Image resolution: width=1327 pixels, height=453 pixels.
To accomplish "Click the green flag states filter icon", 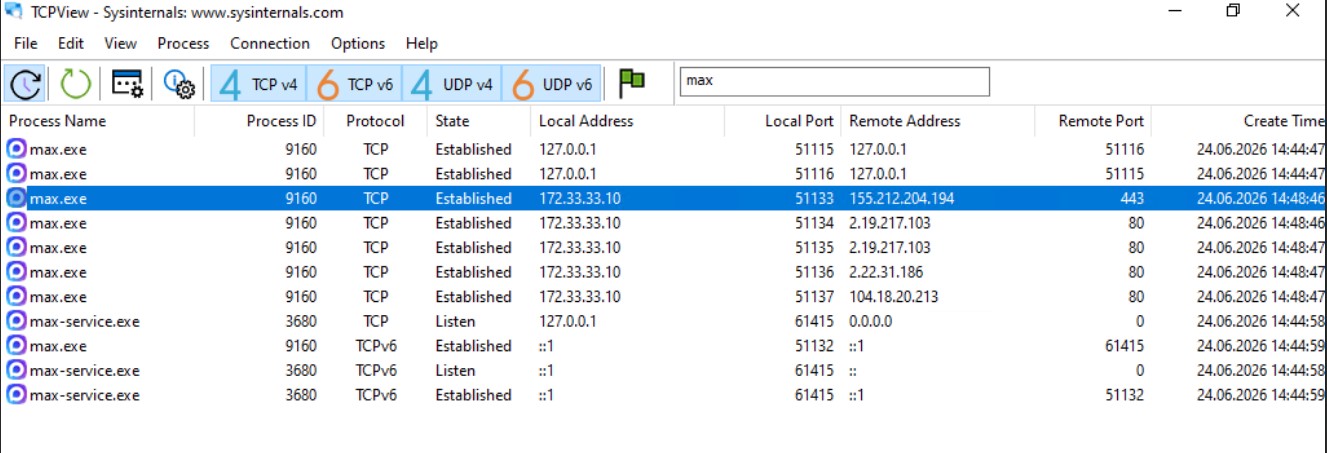I will [x=631, y=84].
